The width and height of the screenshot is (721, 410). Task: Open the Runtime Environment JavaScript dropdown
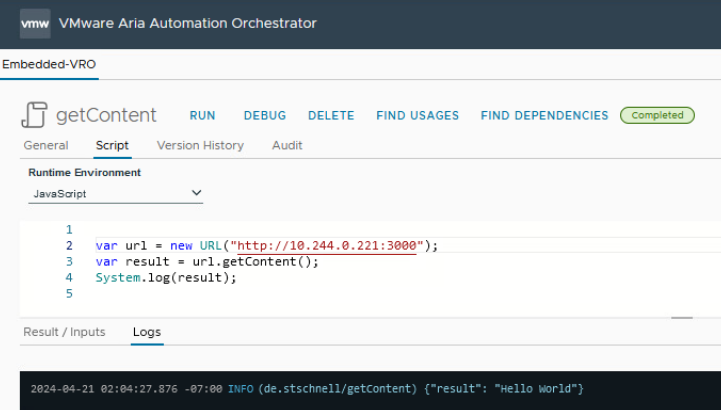(115, 194)
